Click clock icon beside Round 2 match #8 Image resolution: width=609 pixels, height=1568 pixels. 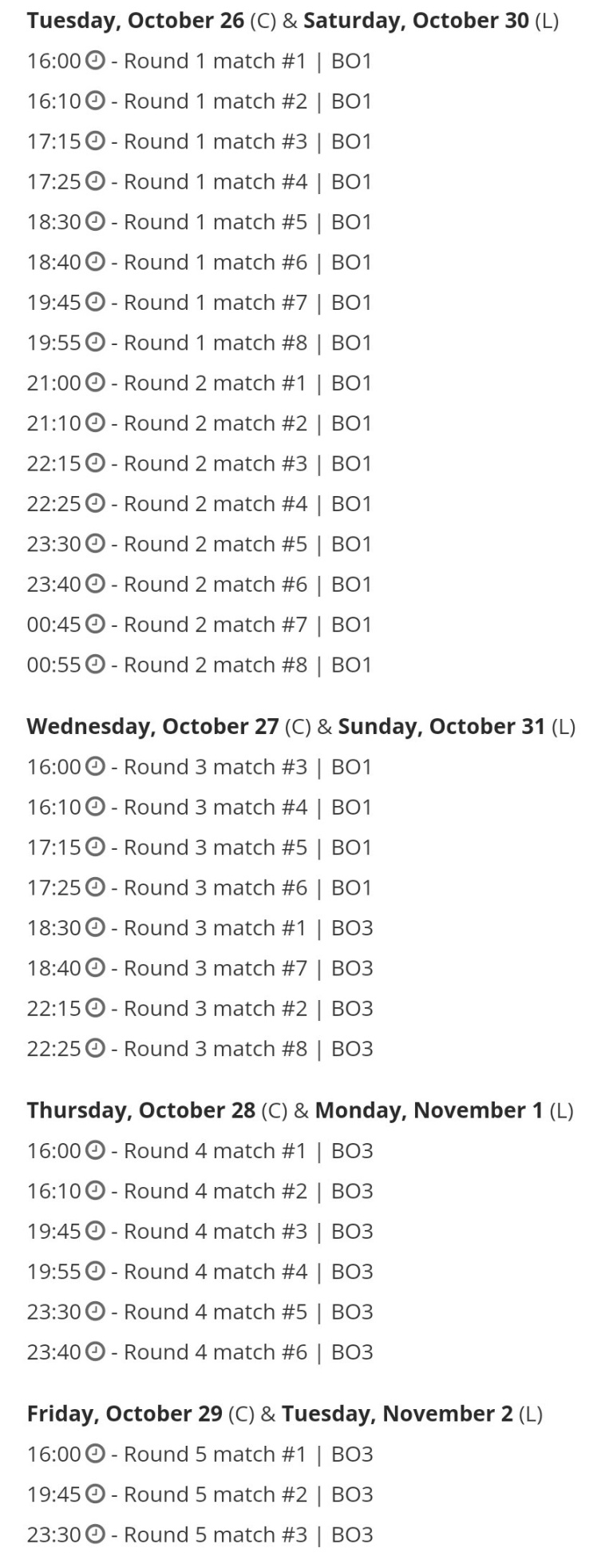(x=95, y=664)
